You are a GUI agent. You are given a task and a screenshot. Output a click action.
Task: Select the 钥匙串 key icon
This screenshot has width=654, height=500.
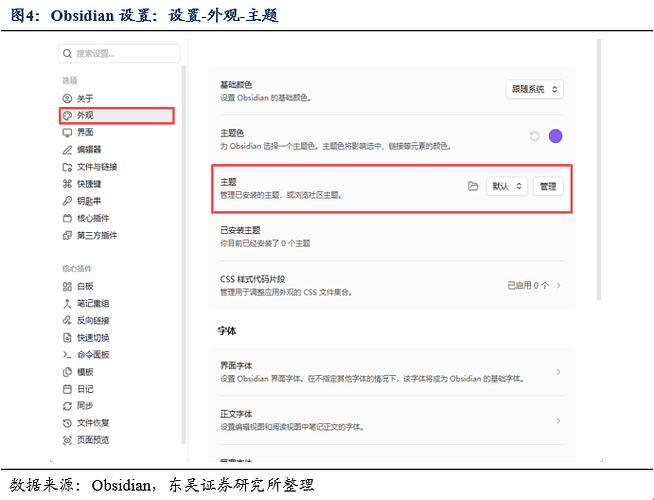tap(67, 201)
